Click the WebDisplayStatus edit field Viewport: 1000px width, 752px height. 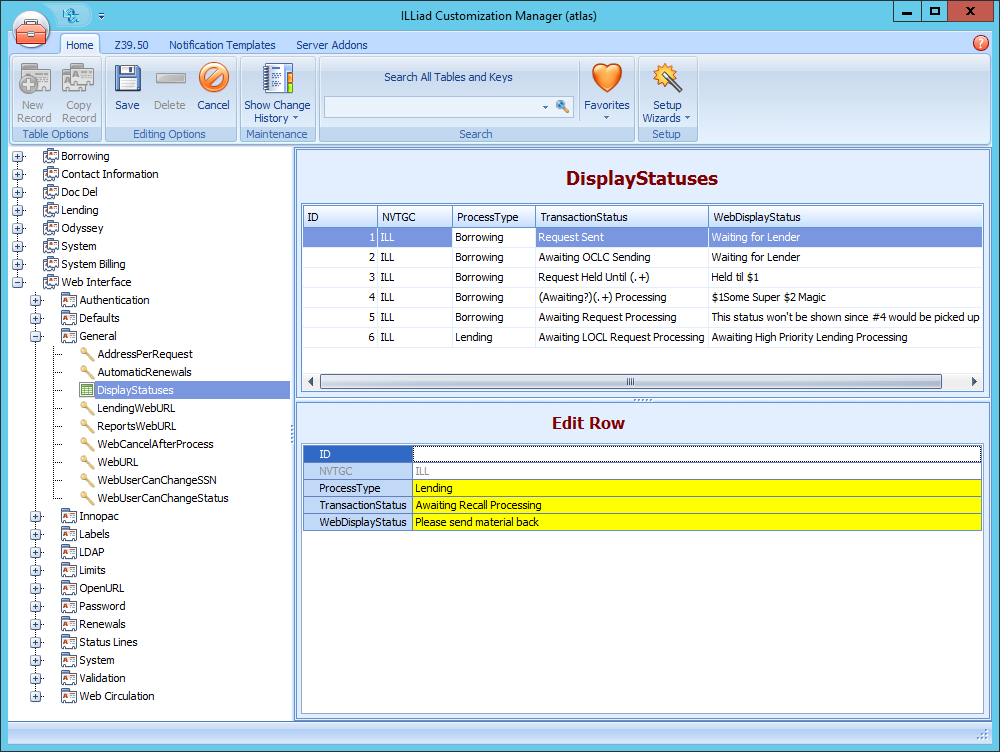(x=600, y=522)
